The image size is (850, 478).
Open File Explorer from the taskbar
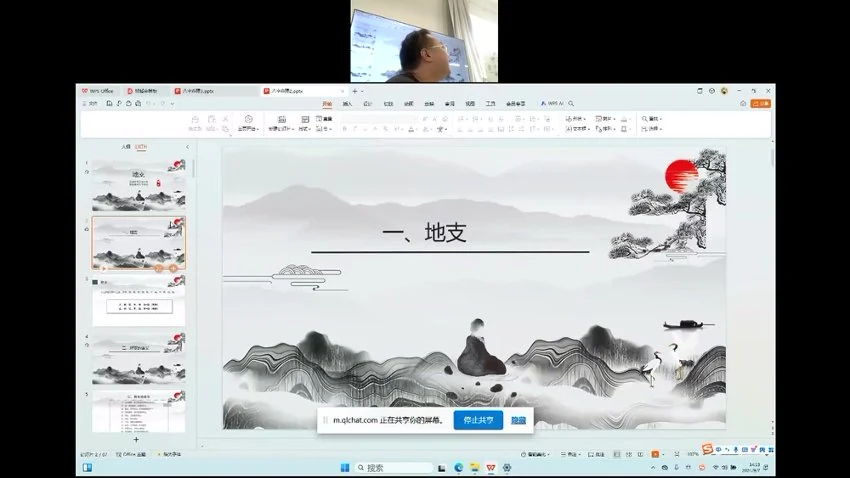point(475,468)
